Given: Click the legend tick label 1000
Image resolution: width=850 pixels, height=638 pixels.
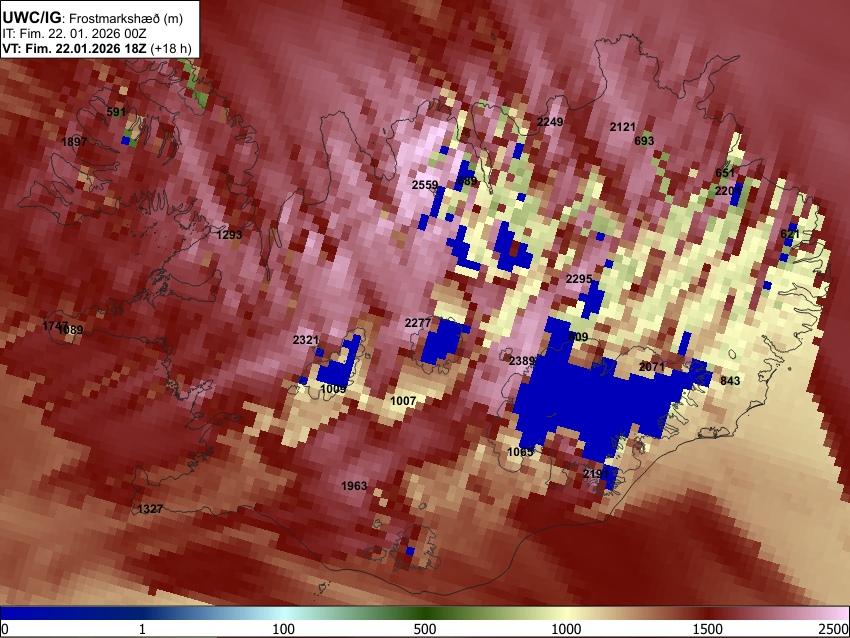Looking at the screenshot, I should (566, 629).
